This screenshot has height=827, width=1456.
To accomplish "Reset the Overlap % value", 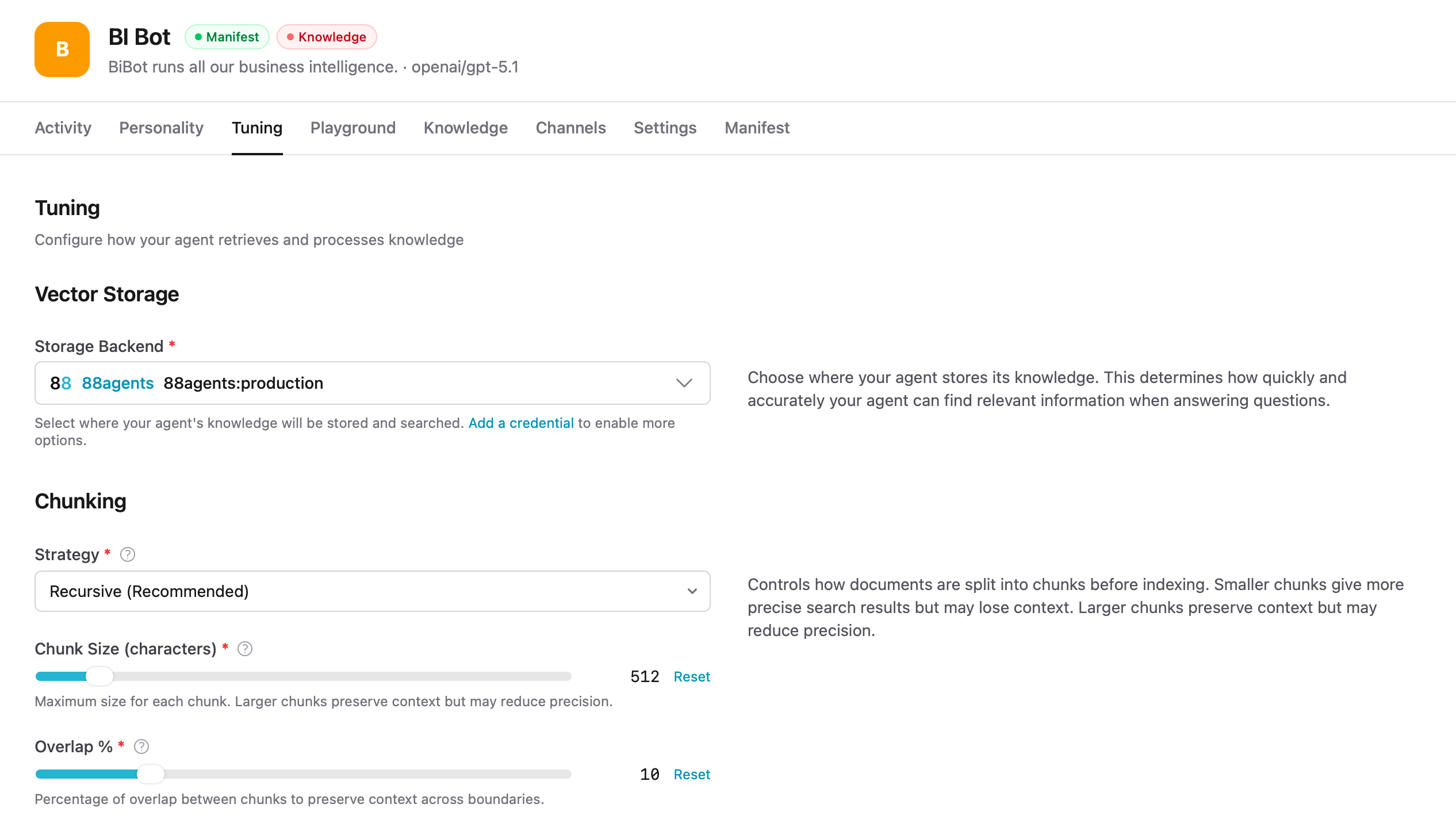I will click(692, 775).
